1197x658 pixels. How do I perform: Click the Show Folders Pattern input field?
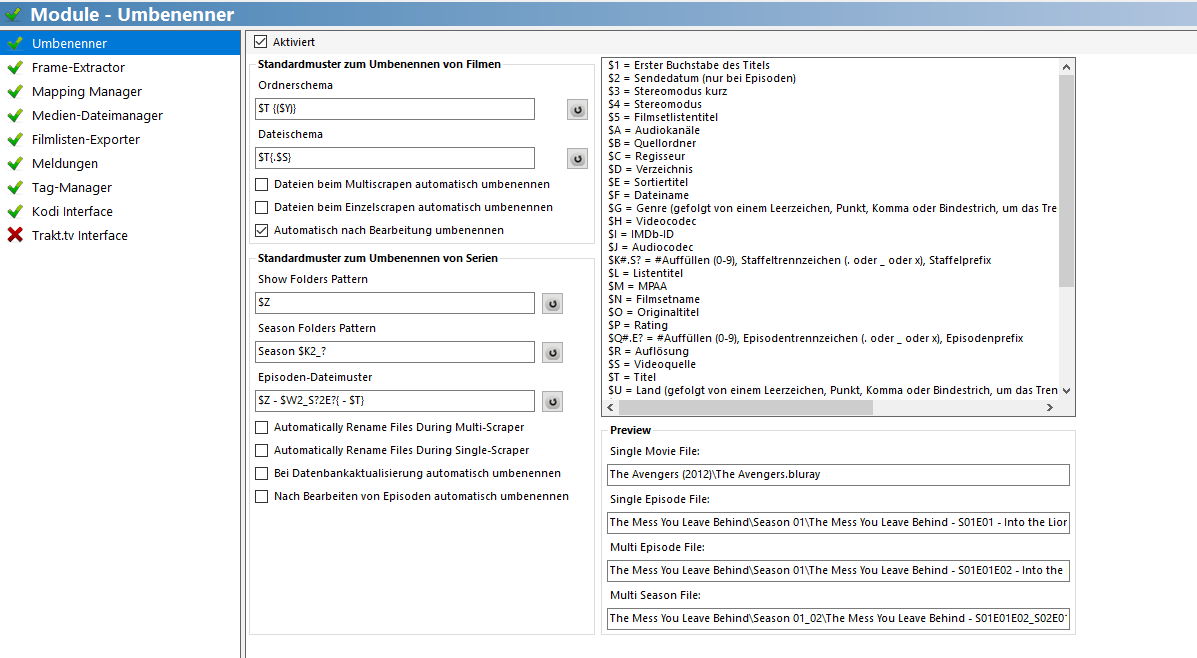pos(395,302)
